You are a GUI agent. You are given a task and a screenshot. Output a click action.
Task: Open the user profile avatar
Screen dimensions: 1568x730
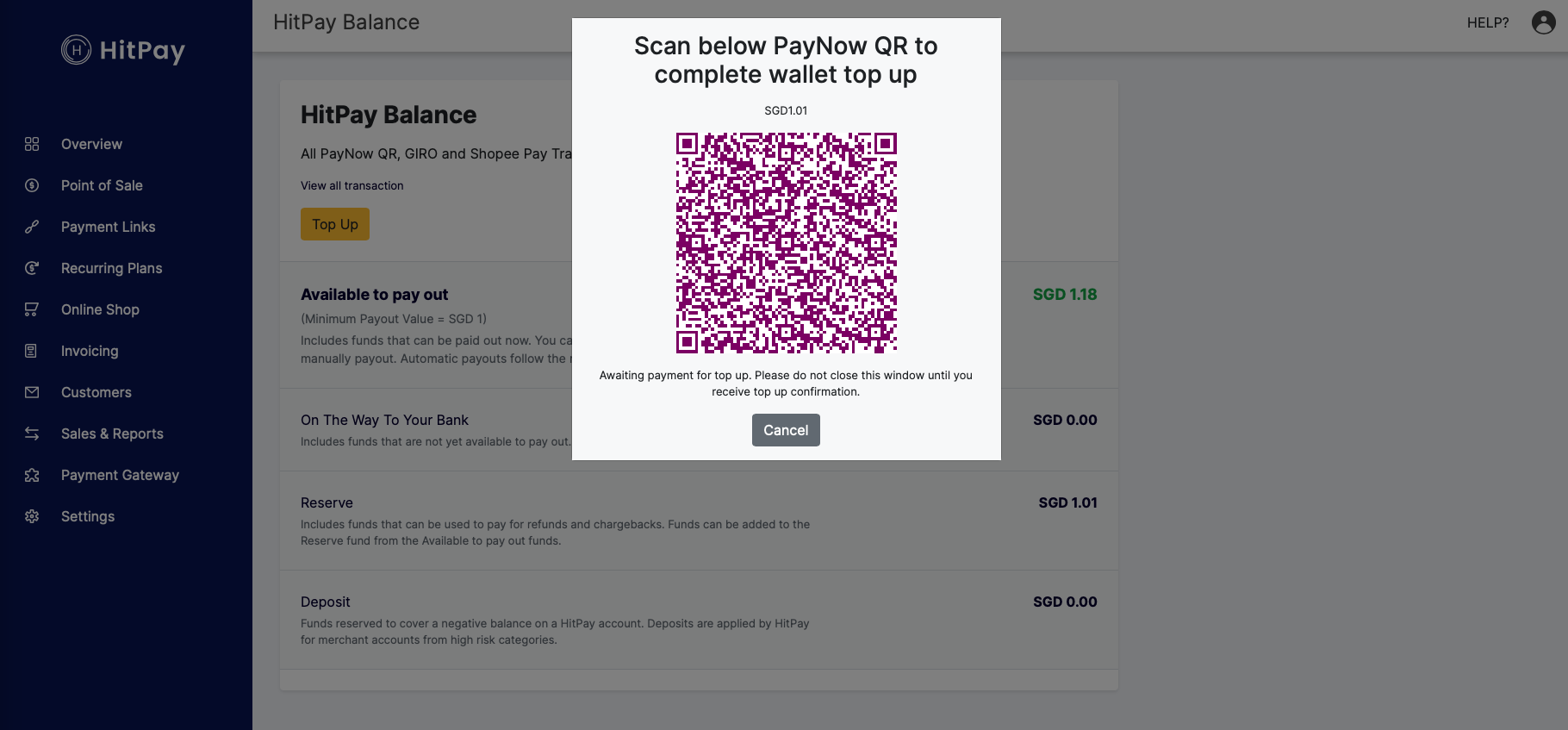[1543, 22]
